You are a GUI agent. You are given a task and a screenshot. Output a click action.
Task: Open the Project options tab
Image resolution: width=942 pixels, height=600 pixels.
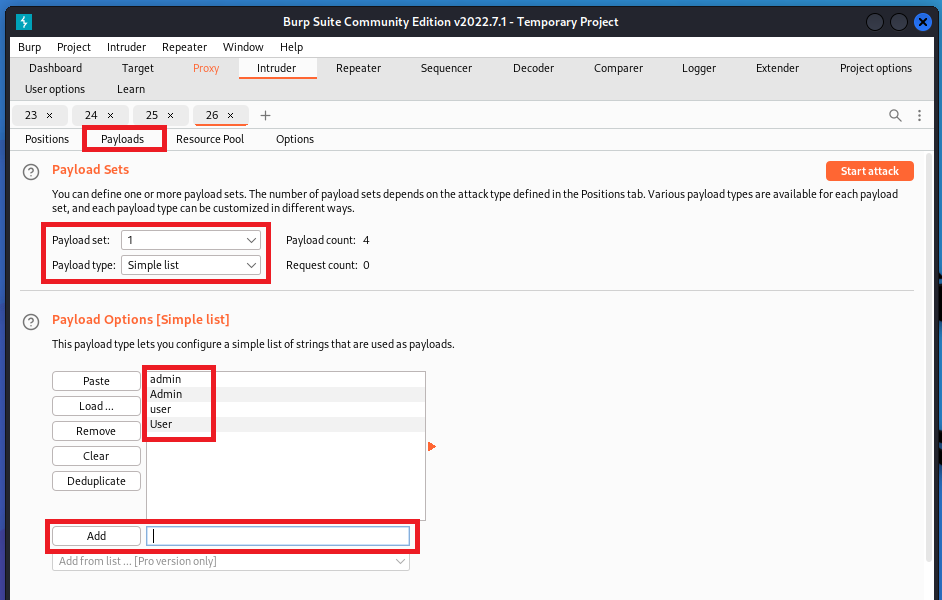(876, 68)
